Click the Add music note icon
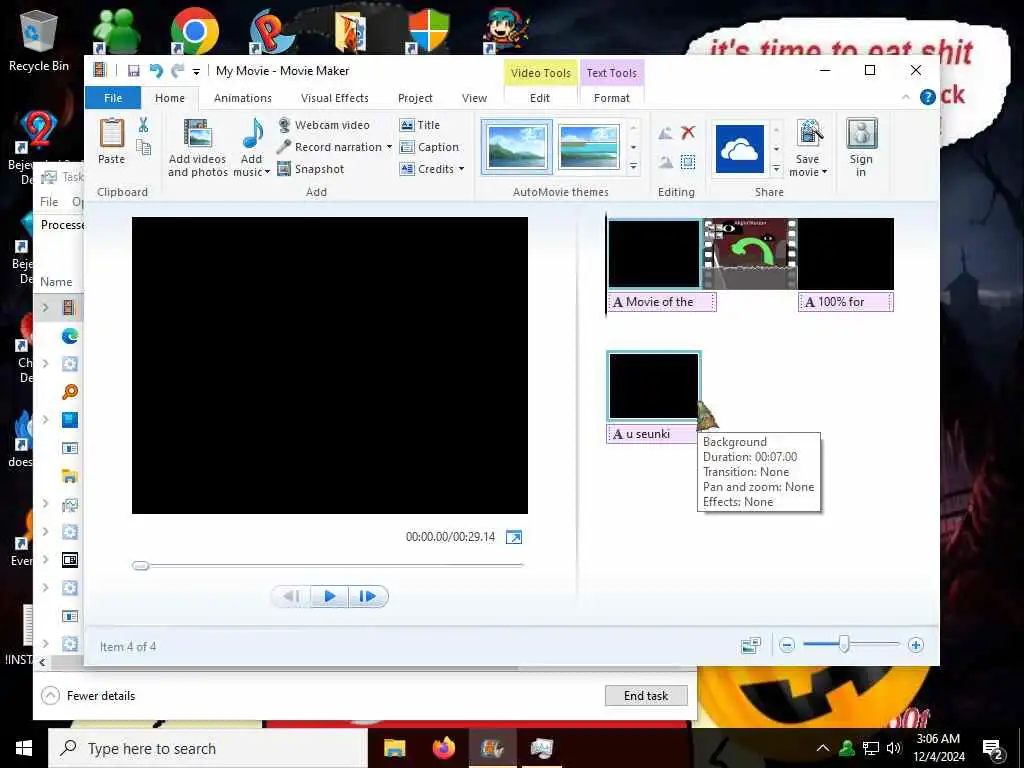The height and width of the screenshot is (768, 1024). [252, 134]
